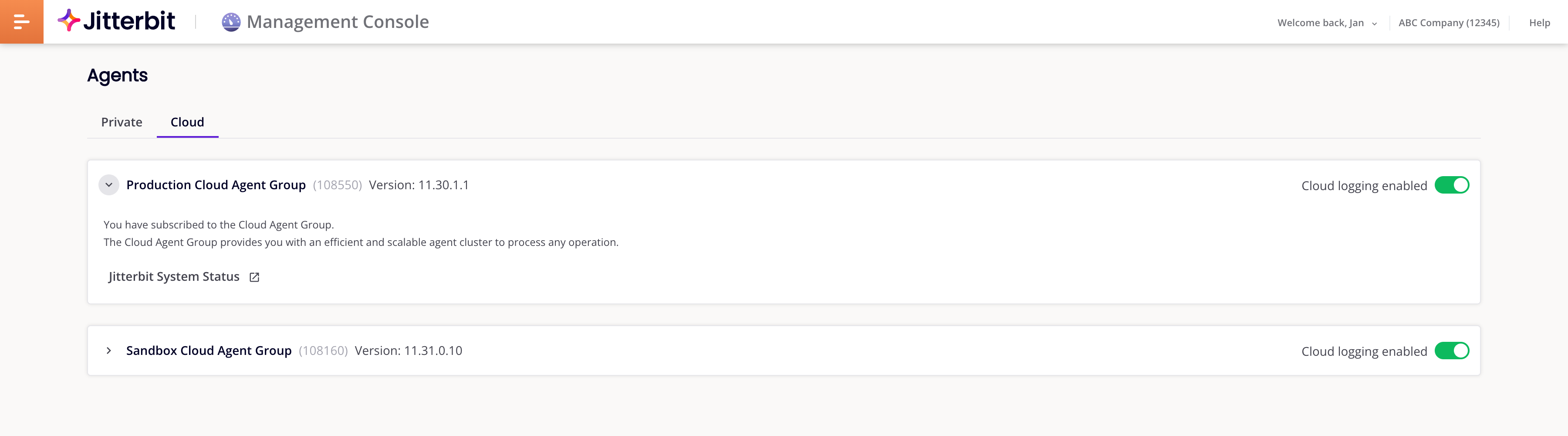1568x436 pixels.
Task: Click the Help link in header
Action: 1539,23
